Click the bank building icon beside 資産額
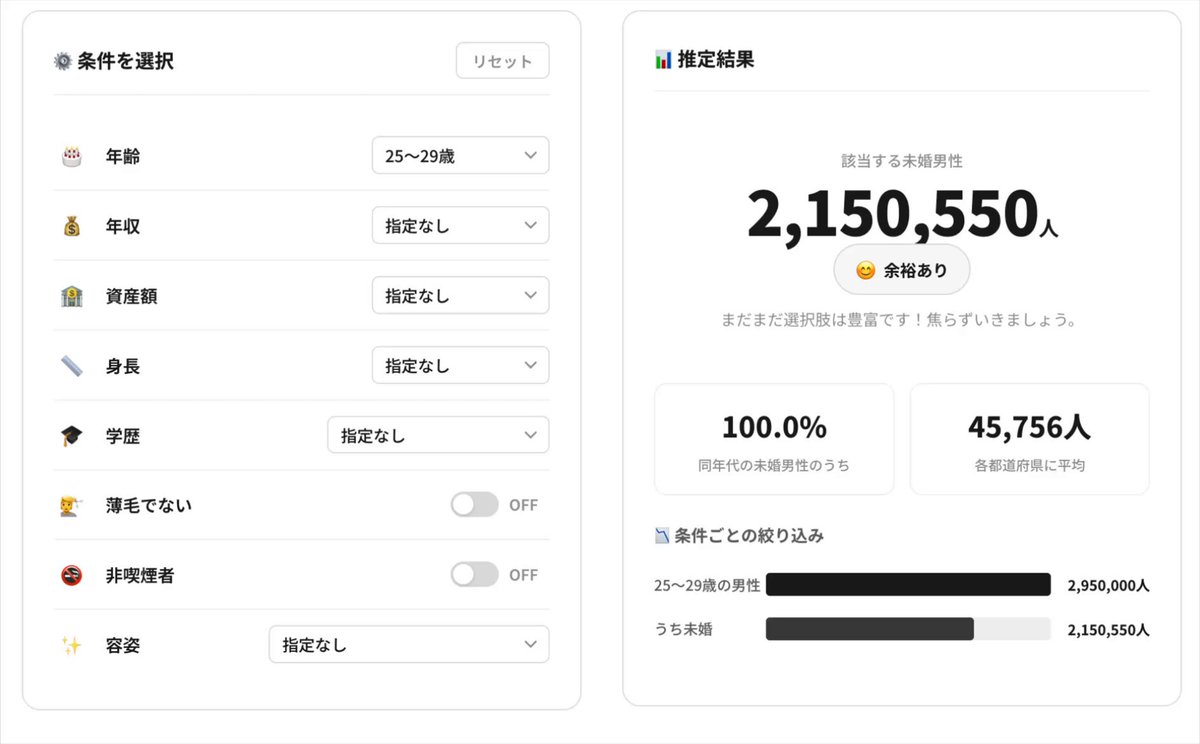Viewport: 1200px width, 744px height. click(x=71, y=296)
